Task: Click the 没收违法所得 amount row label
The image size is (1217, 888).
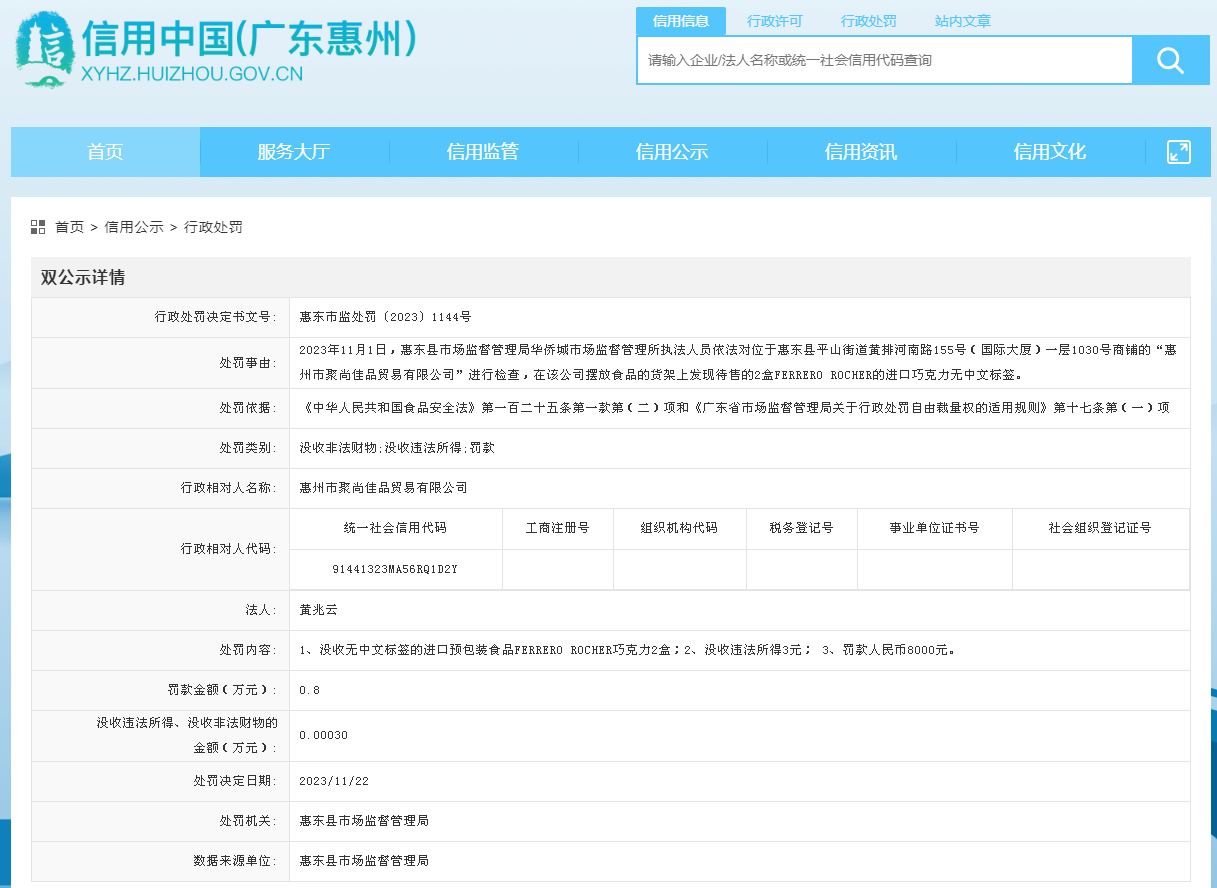Action: pos(186,735)
